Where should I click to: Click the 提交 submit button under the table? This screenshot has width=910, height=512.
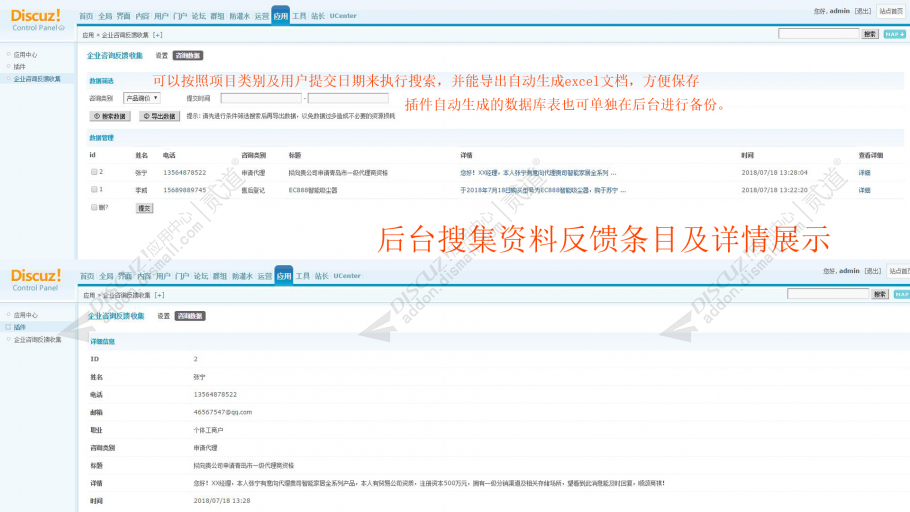click(144, 208)
